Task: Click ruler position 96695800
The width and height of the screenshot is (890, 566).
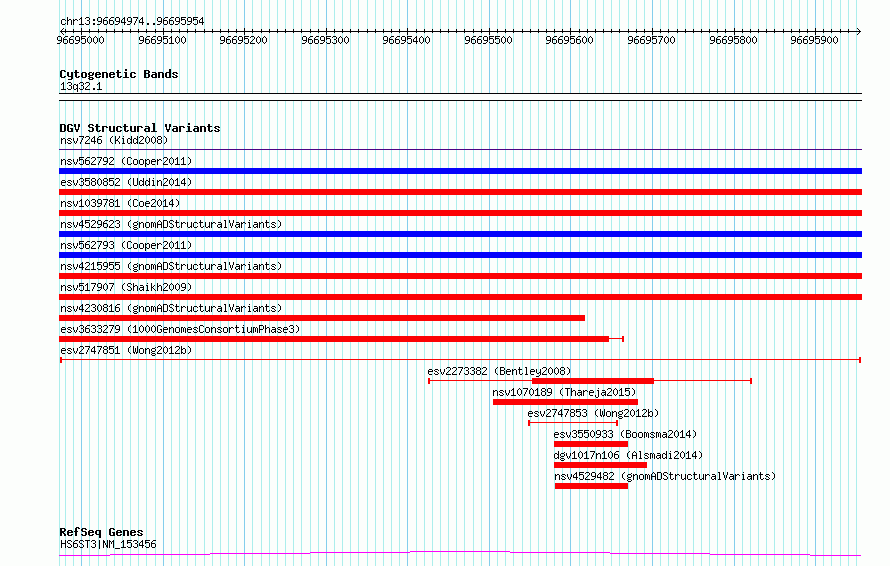Action: tap(733, 40)
